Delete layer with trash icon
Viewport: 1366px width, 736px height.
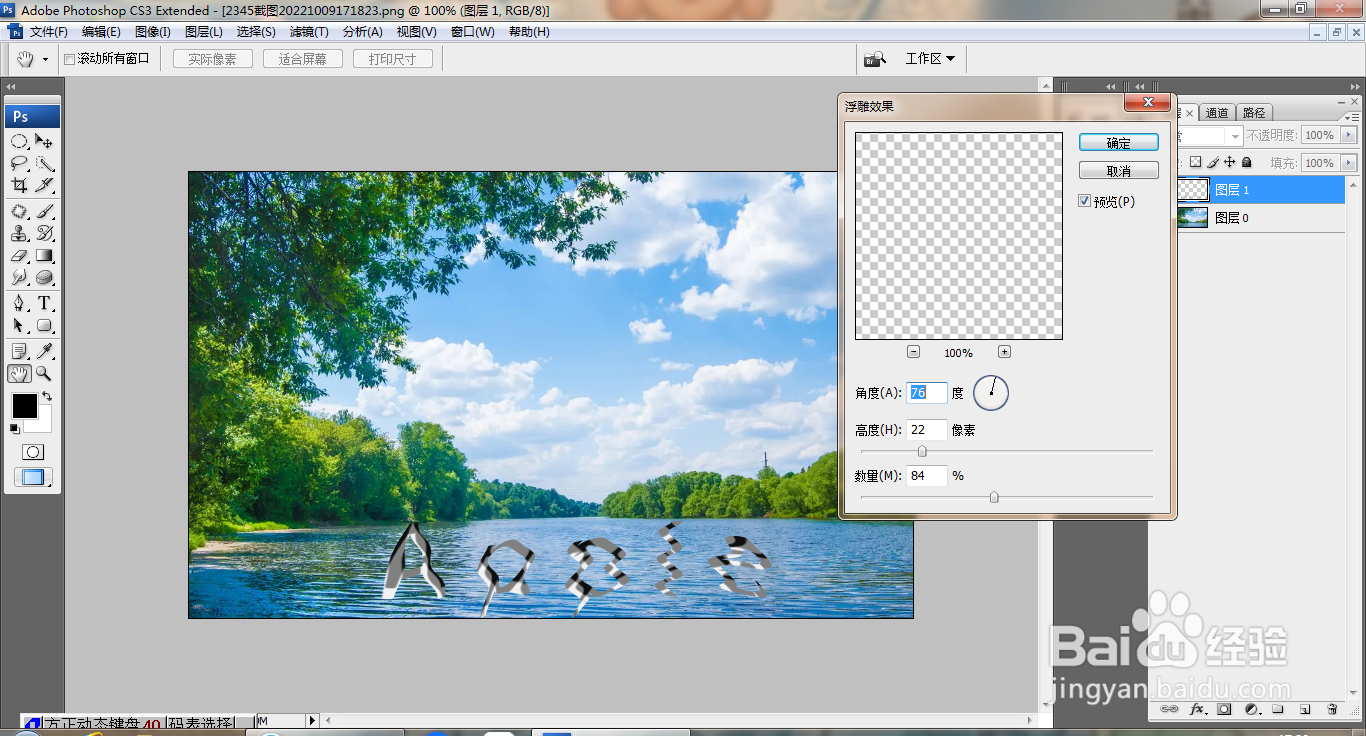coord(1332,709)
